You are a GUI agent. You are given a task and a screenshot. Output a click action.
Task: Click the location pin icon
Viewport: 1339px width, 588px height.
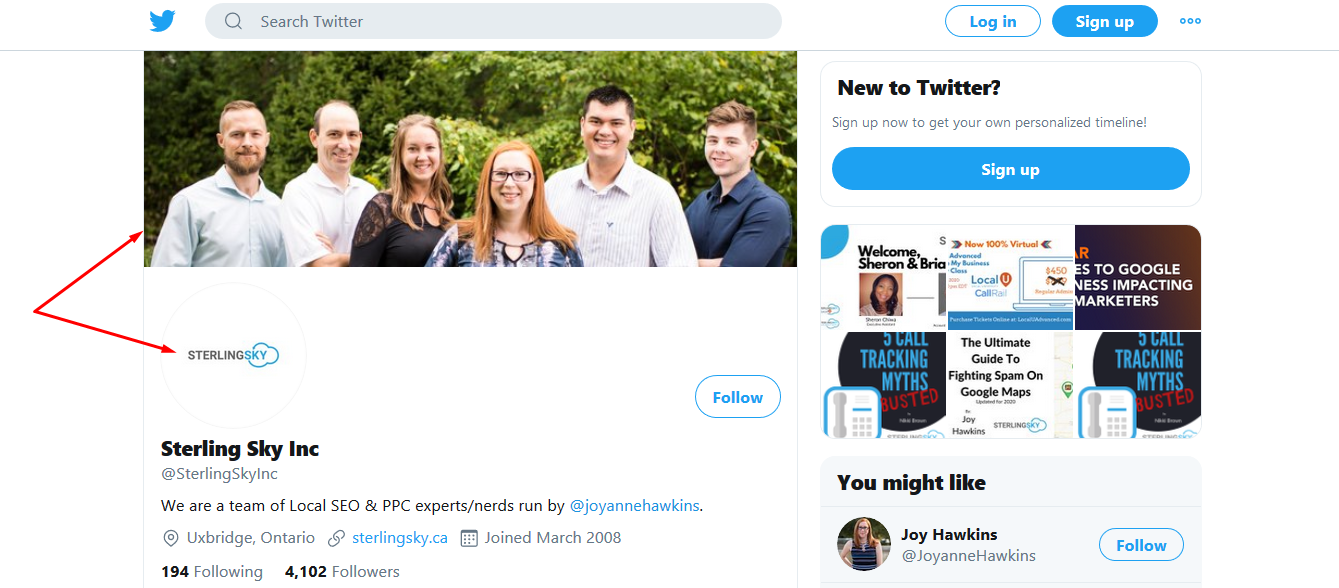pyautogui.click(x=171, y=538)
